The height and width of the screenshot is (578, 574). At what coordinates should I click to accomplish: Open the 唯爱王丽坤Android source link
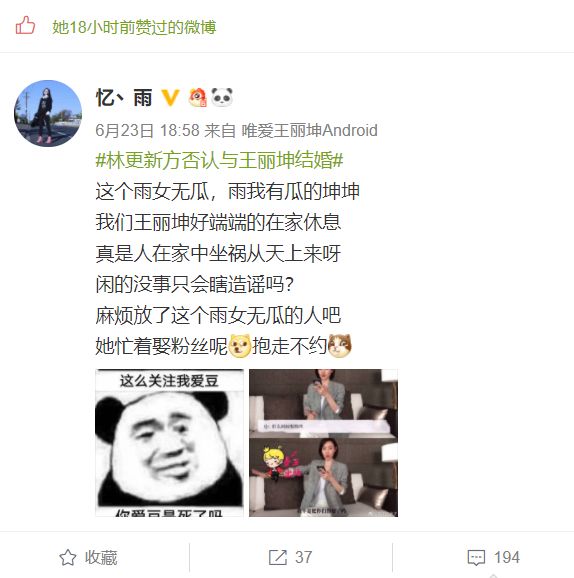tap(309, 130)
